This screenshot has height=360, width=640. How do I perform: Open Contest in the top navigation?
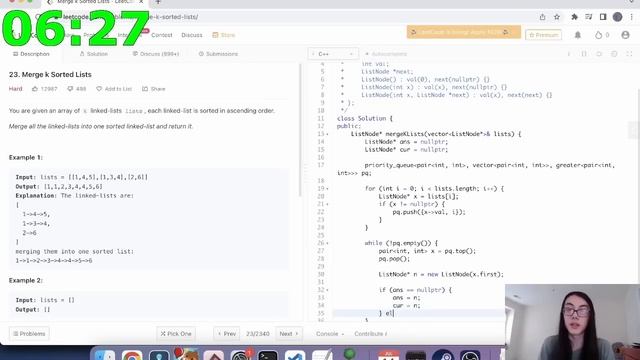162,35
